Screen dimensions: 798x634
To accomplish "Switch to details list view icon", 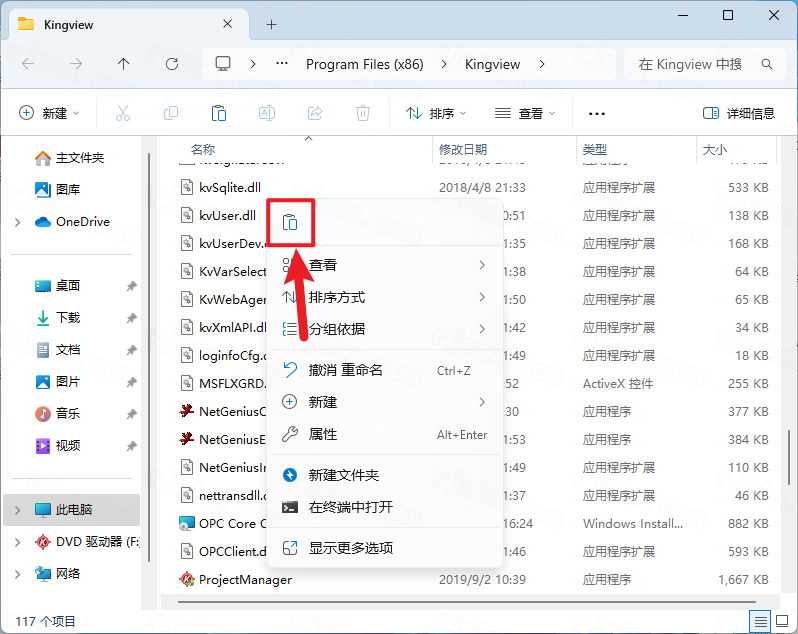I will (760, 621).
